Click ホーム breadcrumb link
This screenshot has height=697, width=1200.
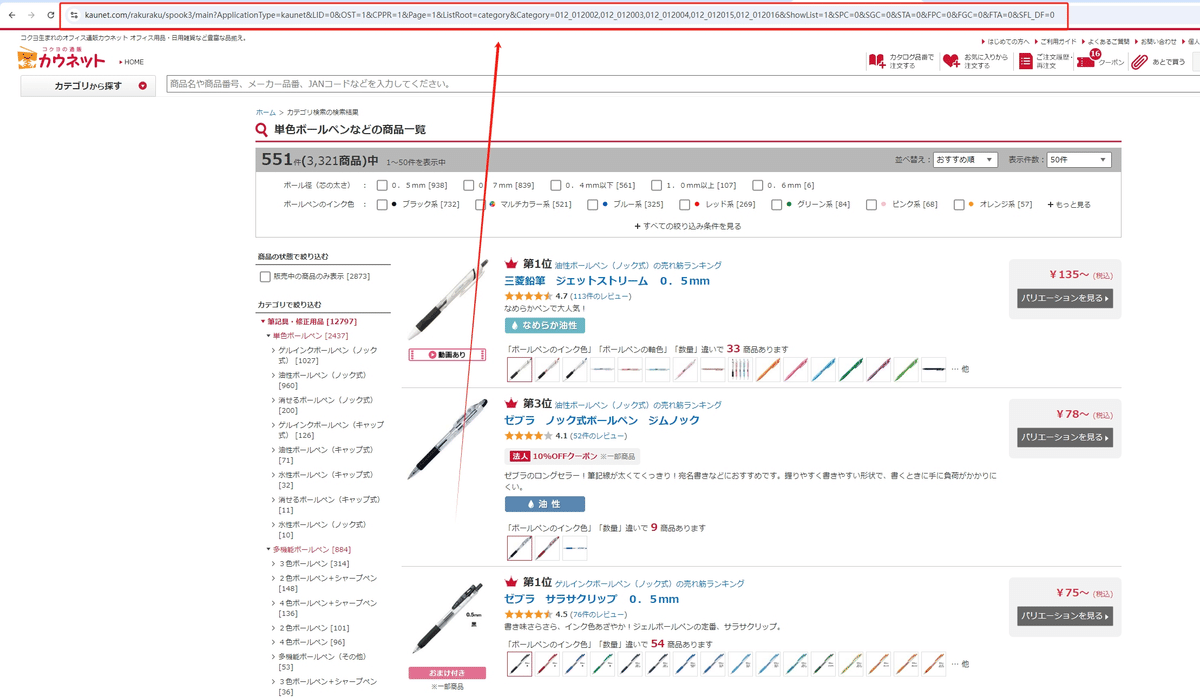pos(265,112)
